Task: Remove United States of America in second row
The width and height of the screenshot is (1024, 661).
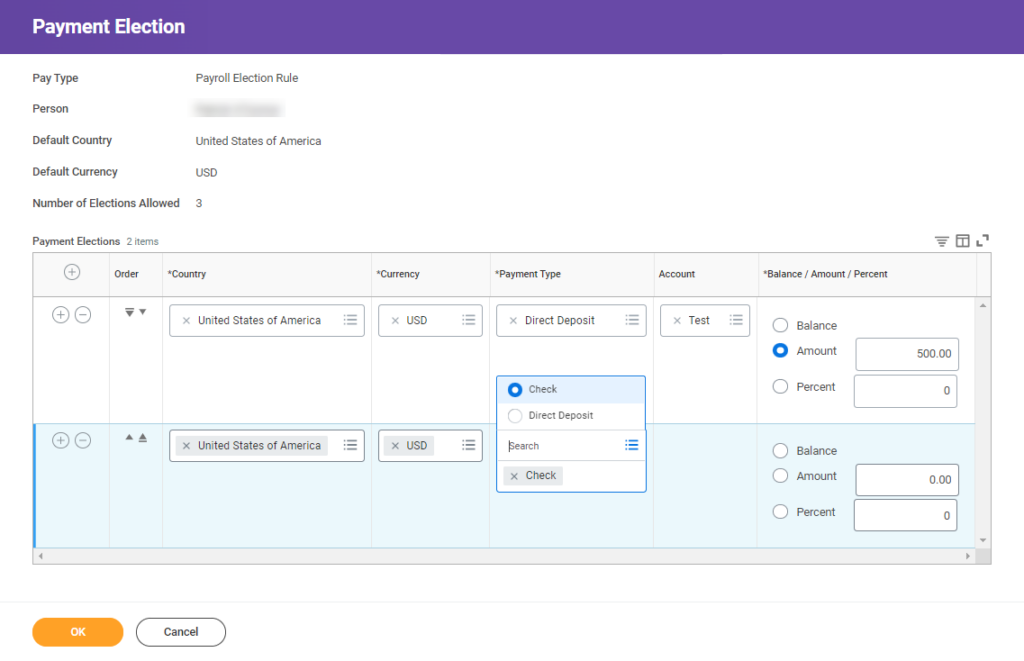Action: click(x=186, y=446)
